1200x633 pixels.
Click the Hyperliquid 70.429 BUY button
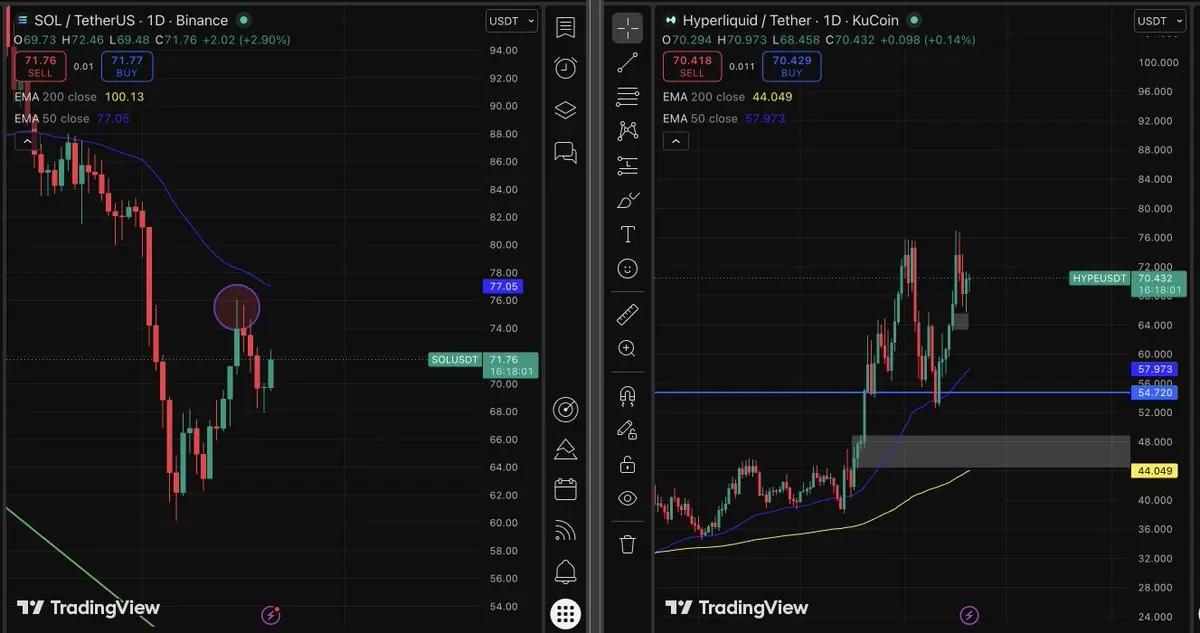click(x=791, y=67)
